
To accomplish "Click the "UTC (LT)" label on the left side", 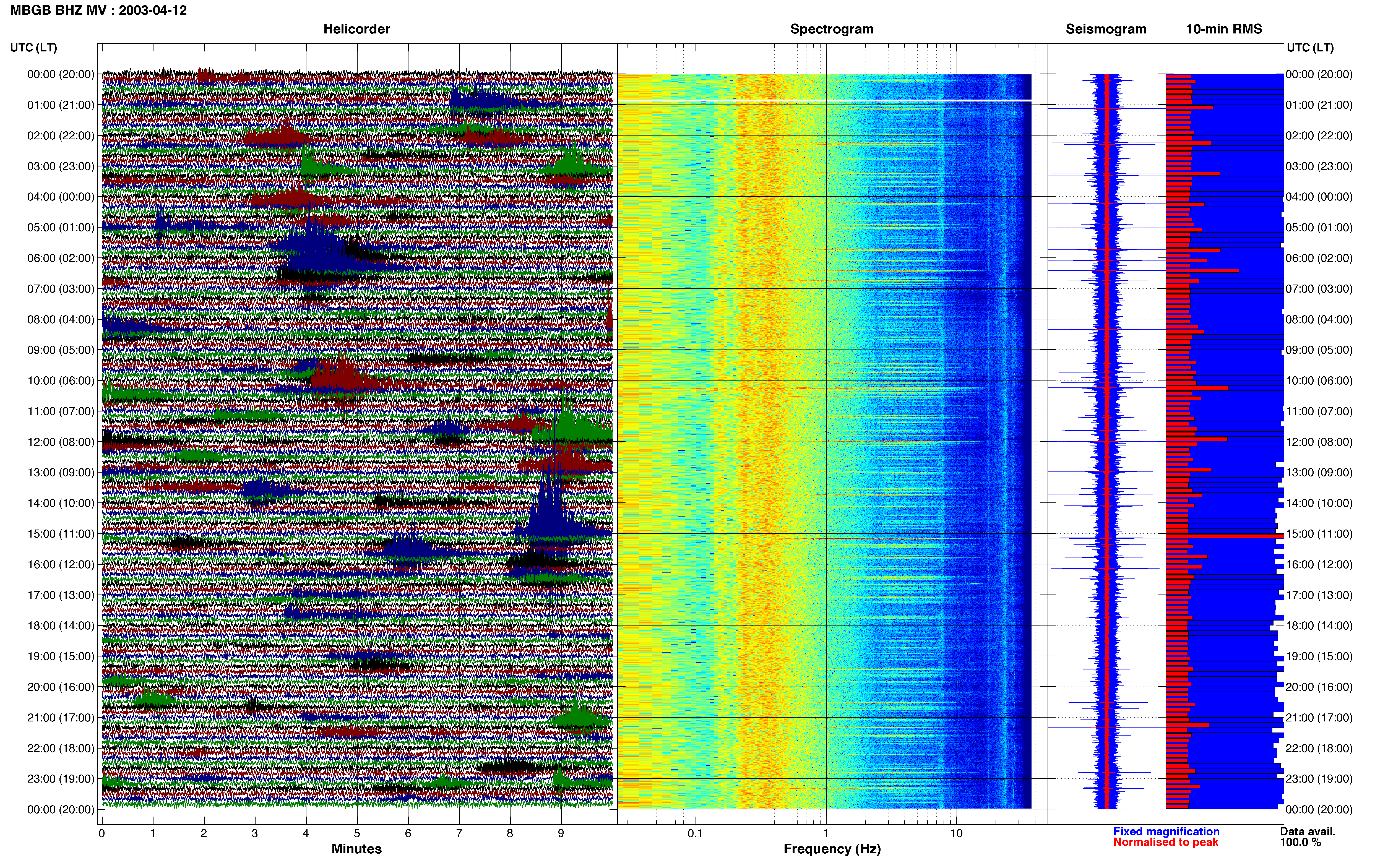I will [x=34, y=48].
